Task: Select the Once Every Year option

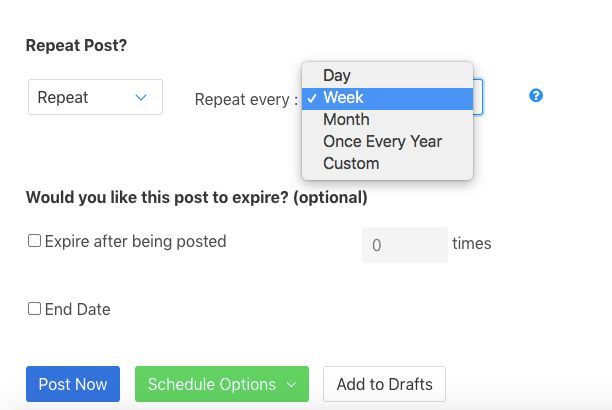Action: tap(382, 142)
